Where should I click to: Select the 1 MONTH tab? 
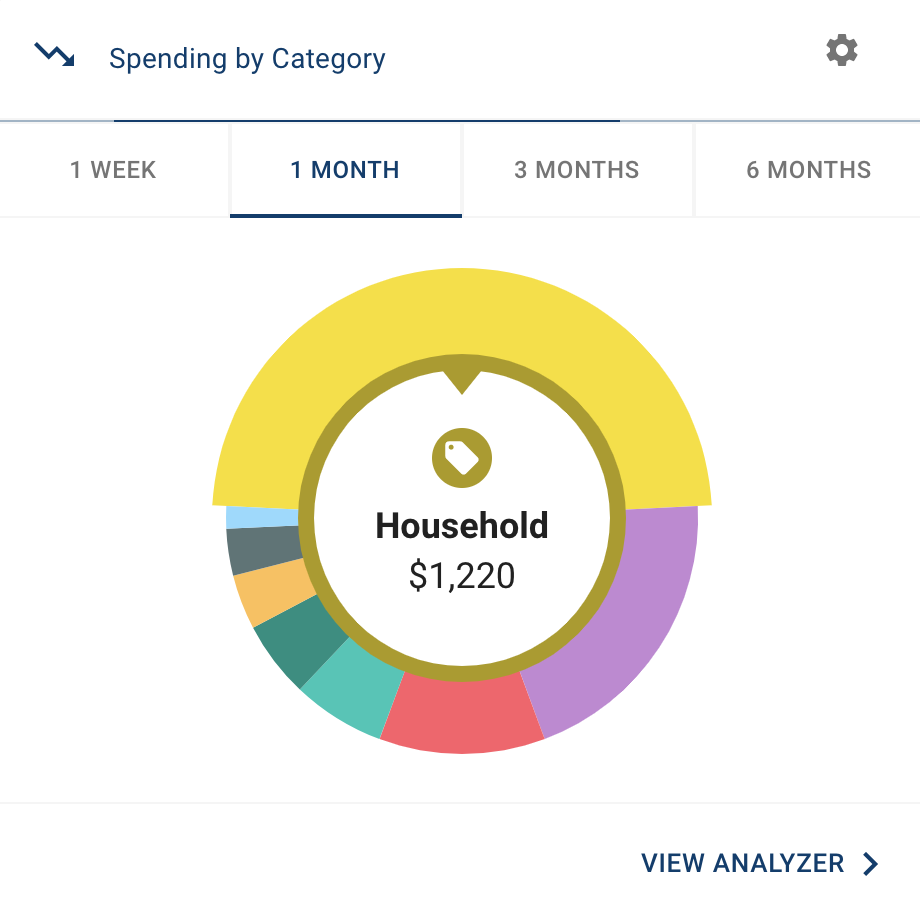pos(345,170)
